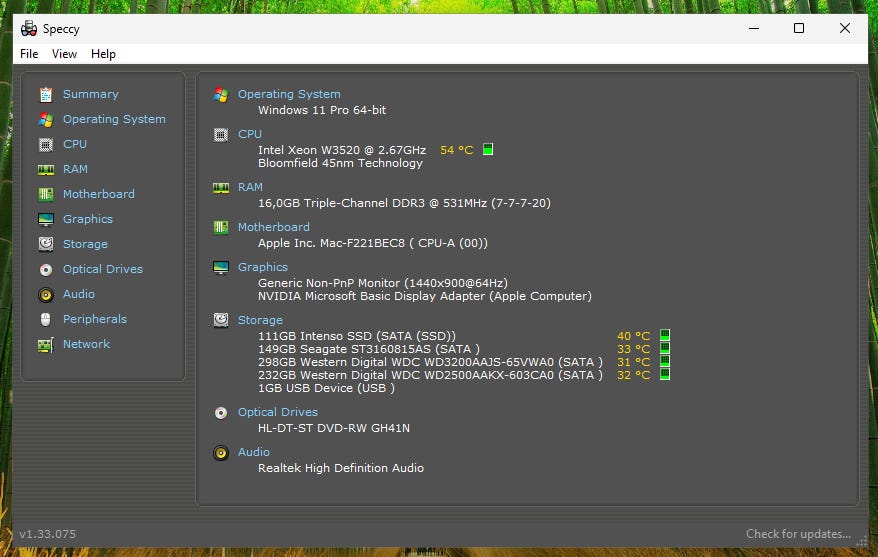Go to the Operating System section in sidebar
This screenshot has height=557, width=878.
point(114,119)
